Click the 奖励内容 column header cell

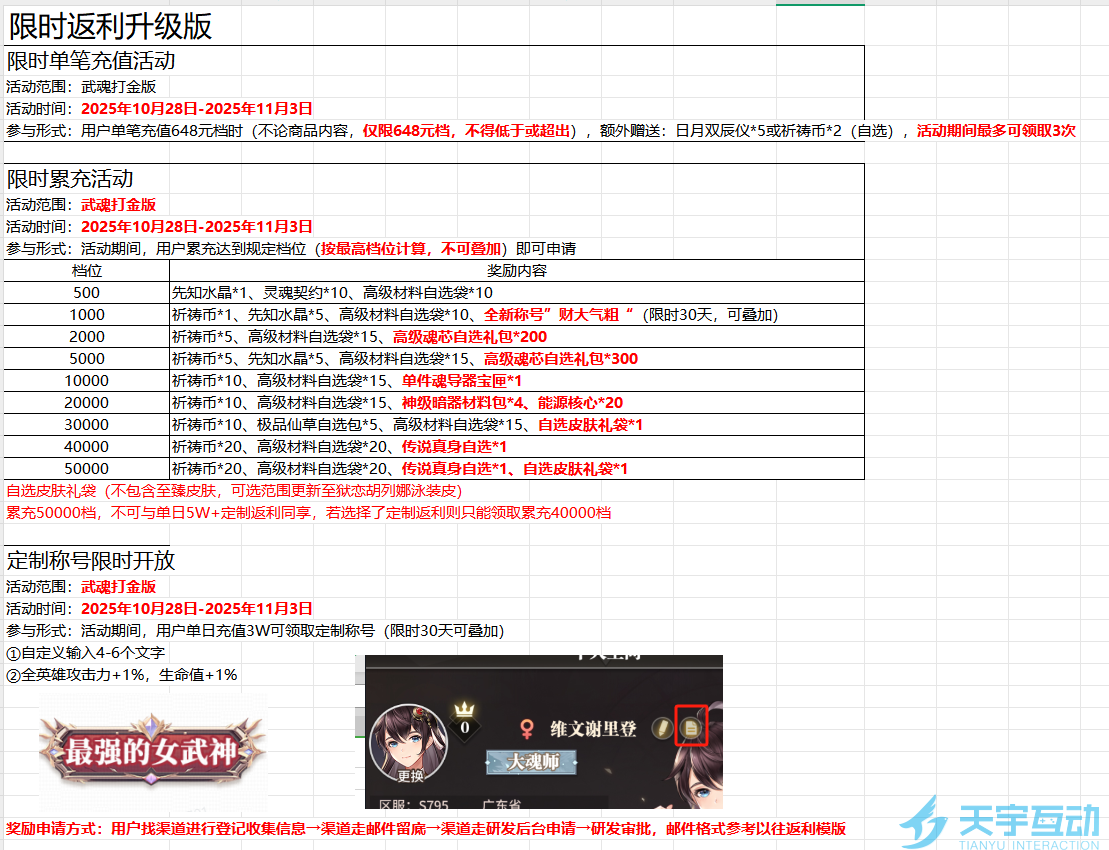tap(516, 271)
